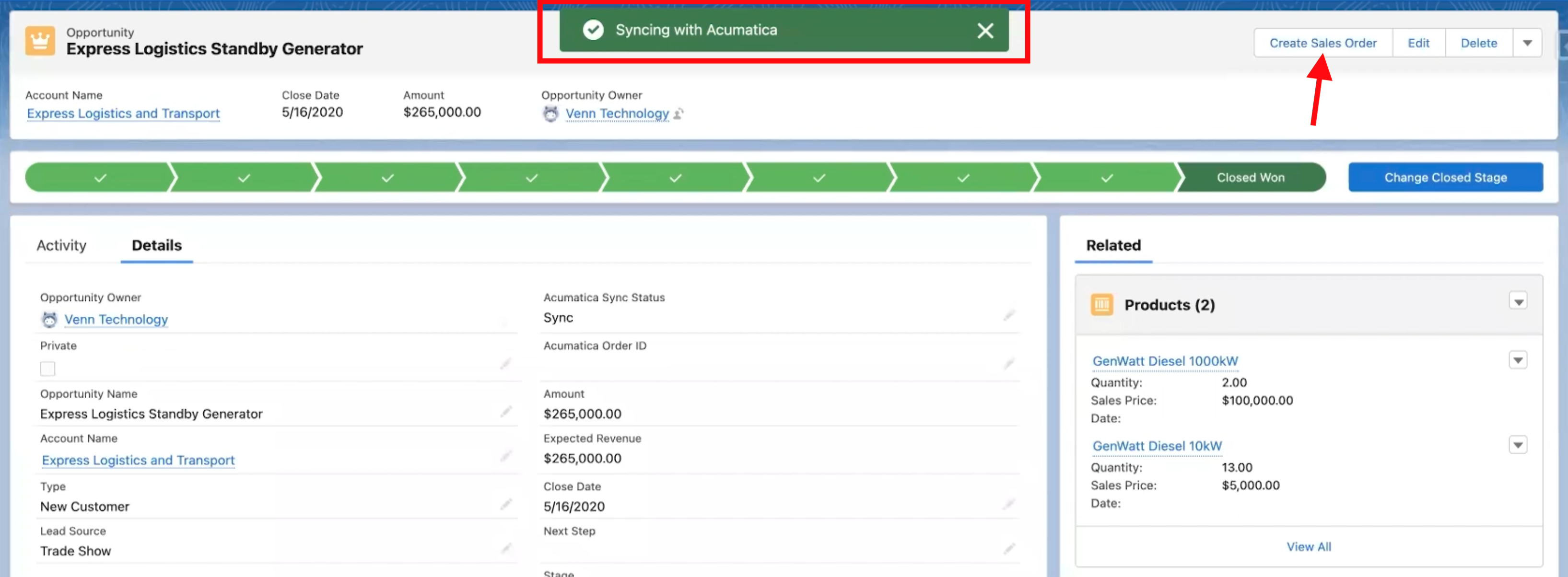The image size is (1568, 577).
Task: Open GenWatt Diesel 1000kW product link
Action: pos(1164,361)
